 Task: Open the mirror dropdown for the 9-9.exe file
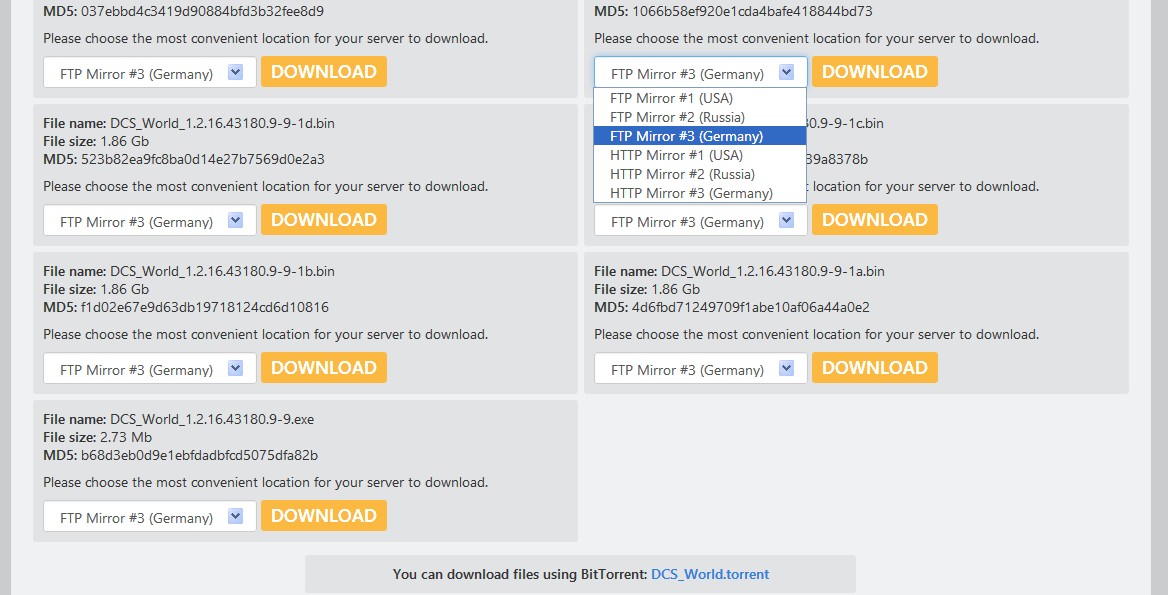(150, 517)
